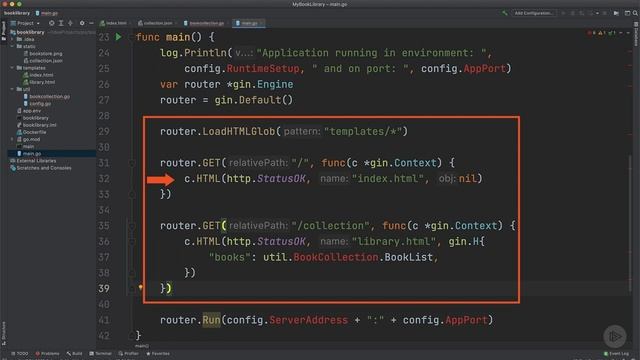This screenshot has height=360, width=640.
Task: Select config.go in project tree
Action: (x=37, y=104)
